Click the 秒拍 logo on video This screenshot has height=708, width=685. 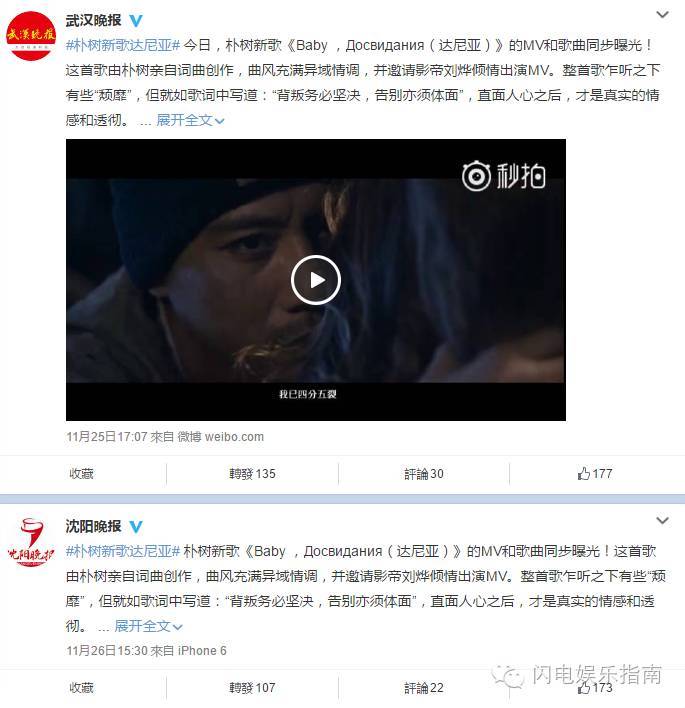tap(503, 176)
